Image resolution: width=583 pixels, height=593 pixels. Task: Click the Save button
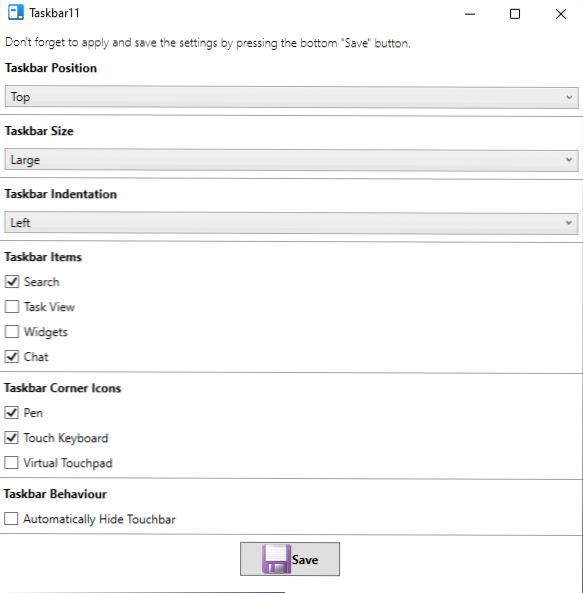pos(290,559)
